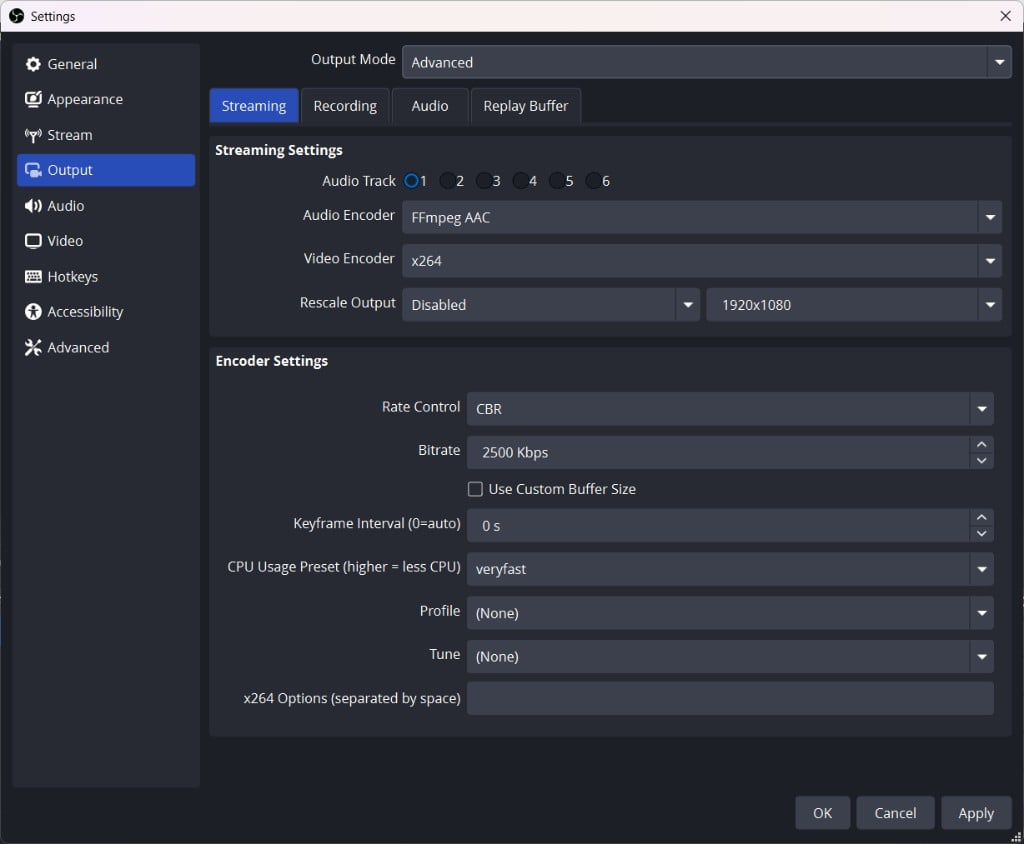
Task: Open Hotkeys settings category
Action: click(x=106, y=276)
